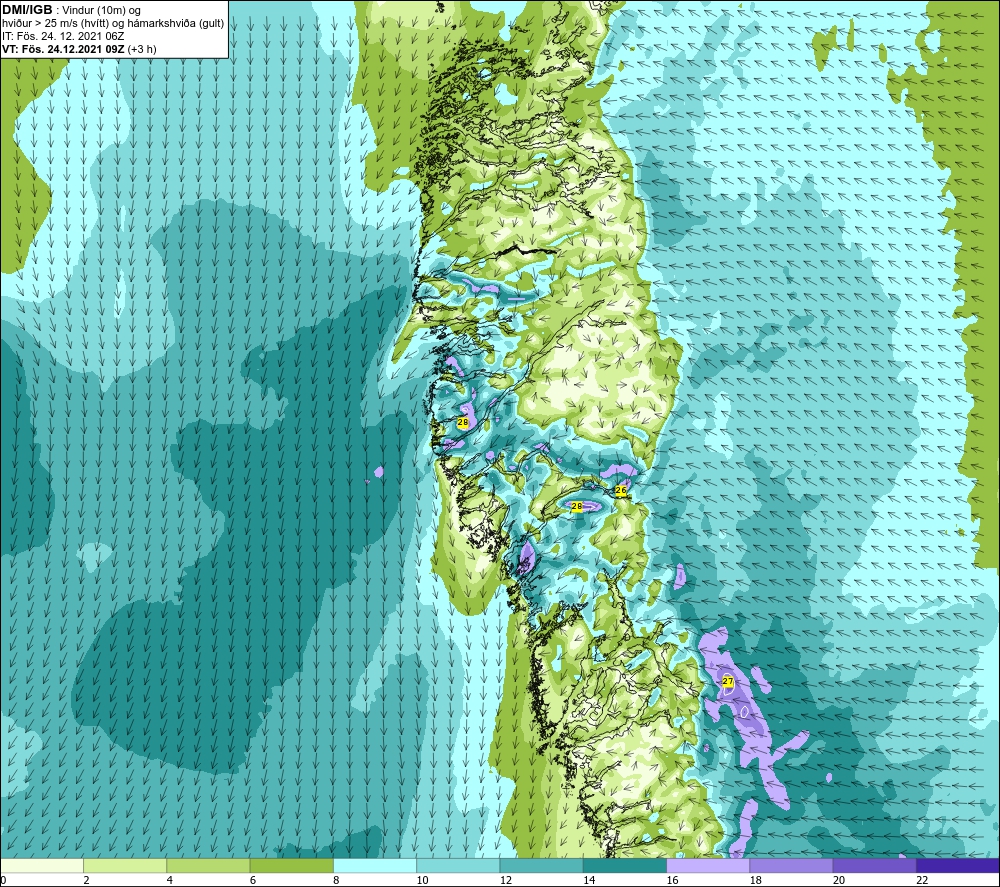Viewport: 1000px width, 887px height.
Task: Pick the 4–6 m/s green legend swatch
Action: 209,865
